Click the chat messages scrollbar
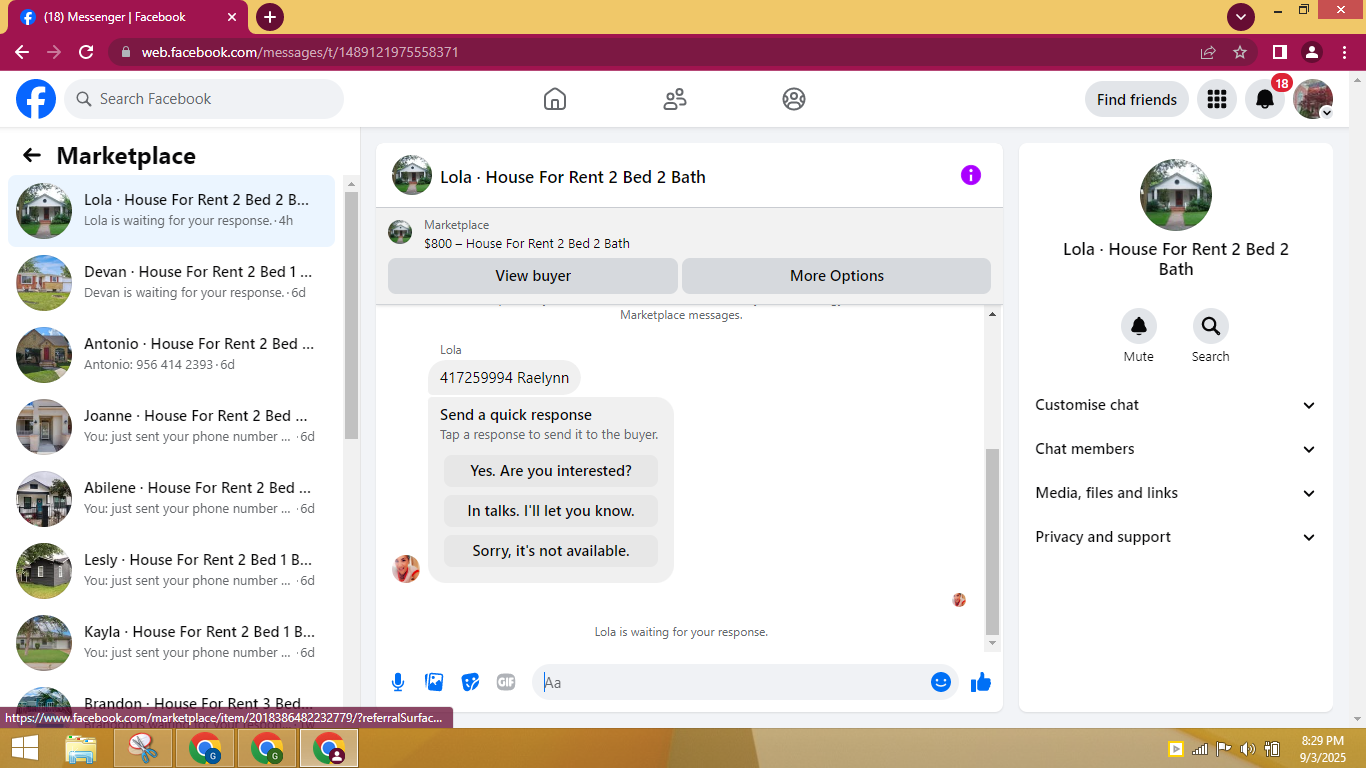 tap(992, 541)
